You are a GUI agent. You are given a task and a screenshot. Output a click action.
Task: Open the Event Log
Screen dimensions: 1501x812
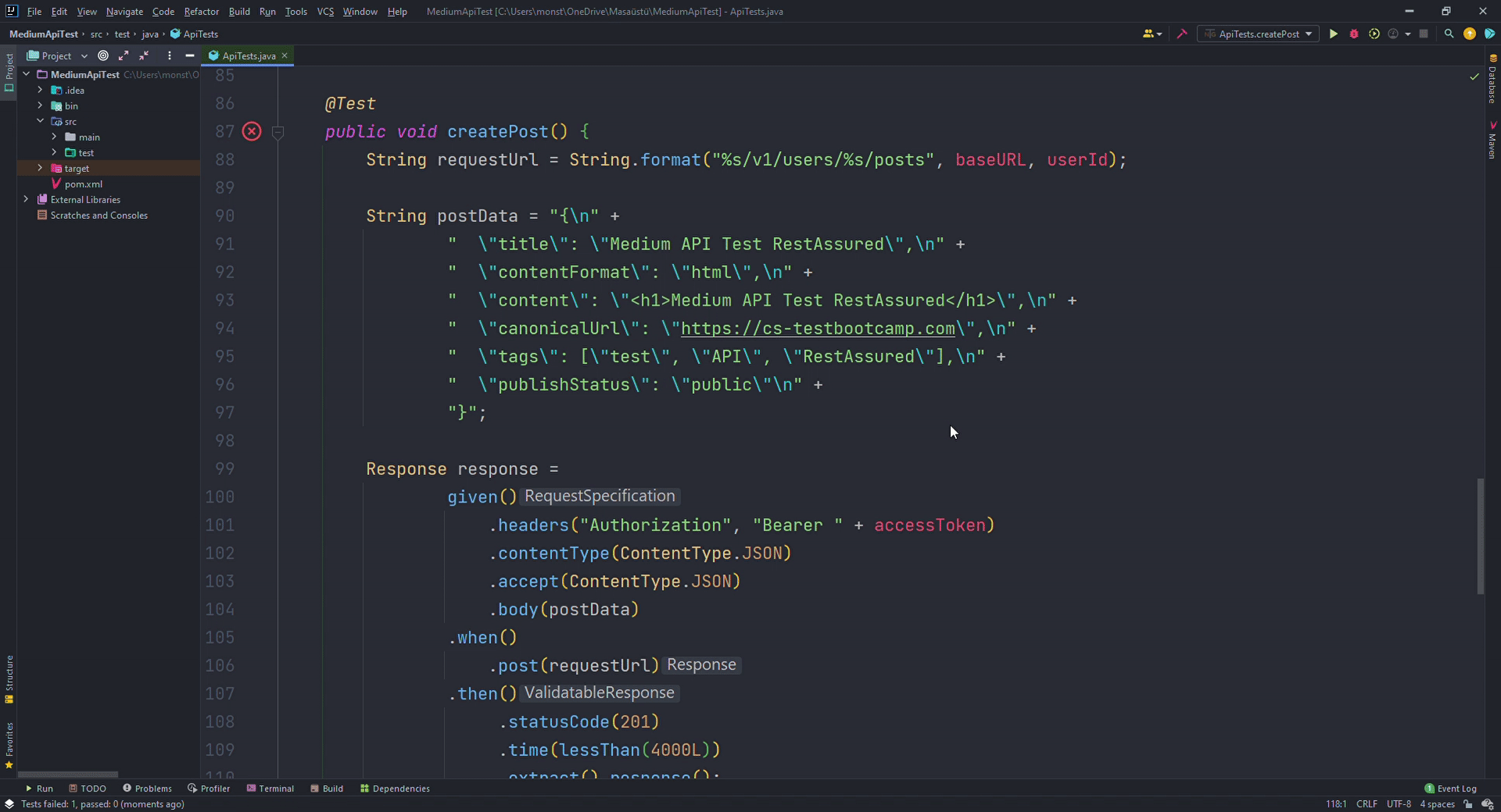(x=1451, y=789)
